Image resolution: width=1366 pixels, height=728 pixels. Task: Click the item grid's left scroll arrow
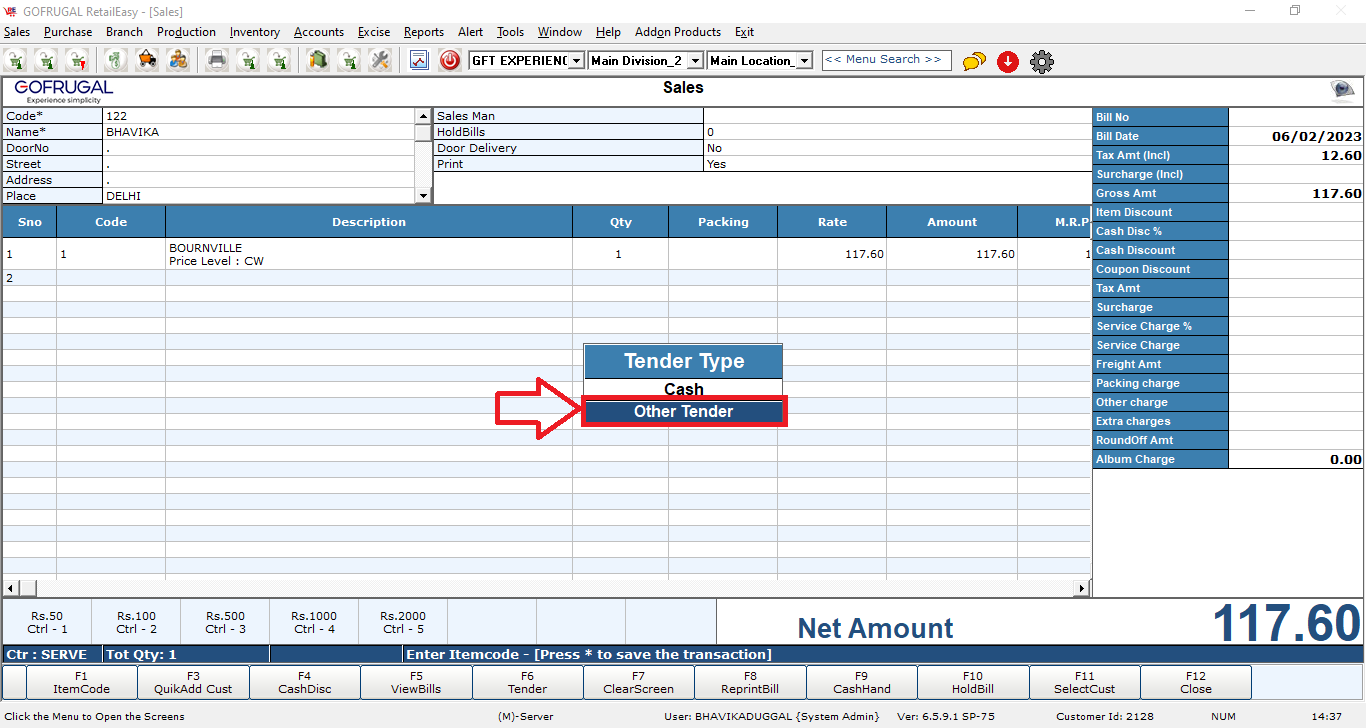(x=11, y=588)
